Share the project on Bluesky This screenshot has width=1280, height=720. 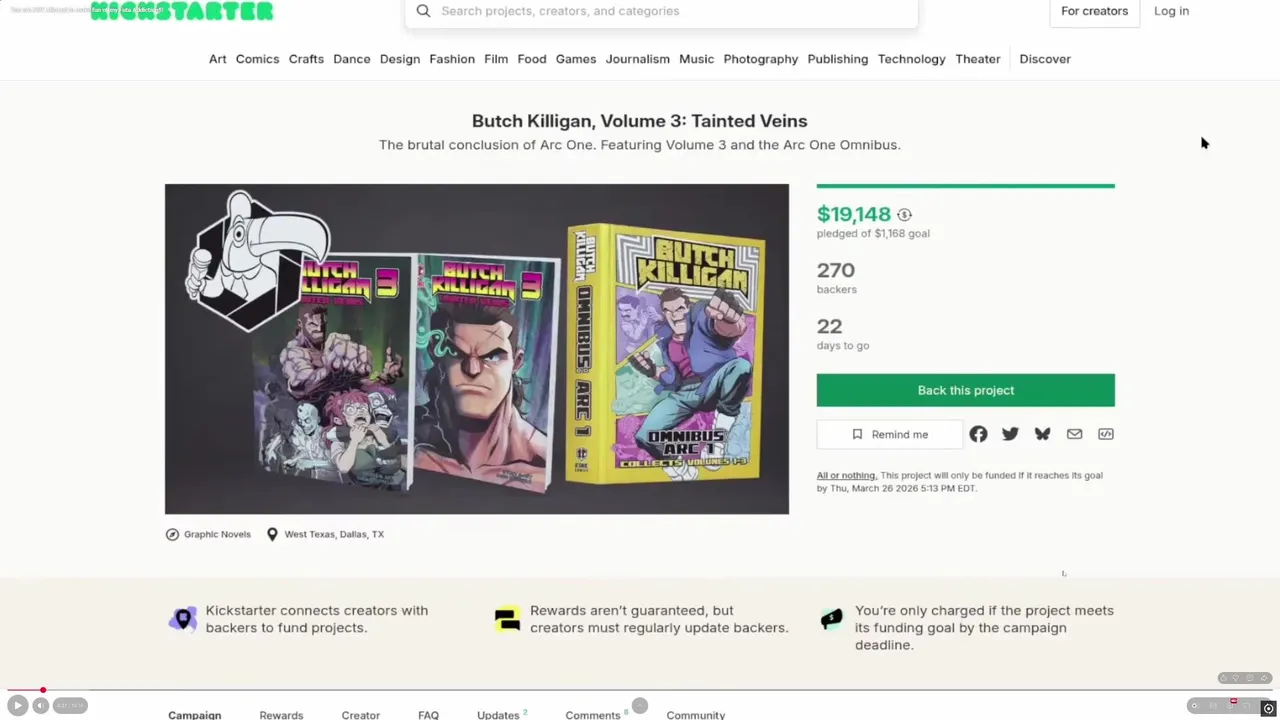[1042, 434]
